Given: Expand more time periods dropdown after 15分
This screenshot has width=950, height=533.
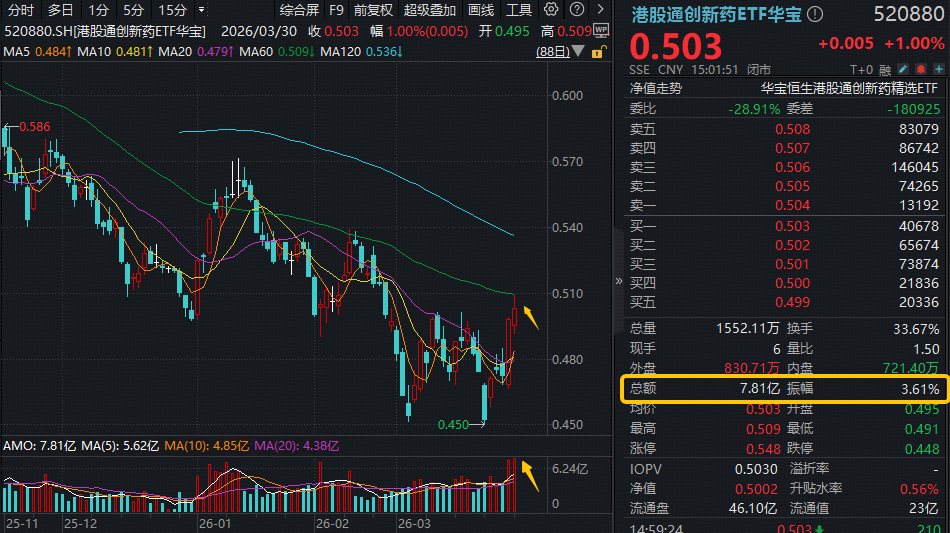Looking at the screenshot, I should click(x=202, y=10).
